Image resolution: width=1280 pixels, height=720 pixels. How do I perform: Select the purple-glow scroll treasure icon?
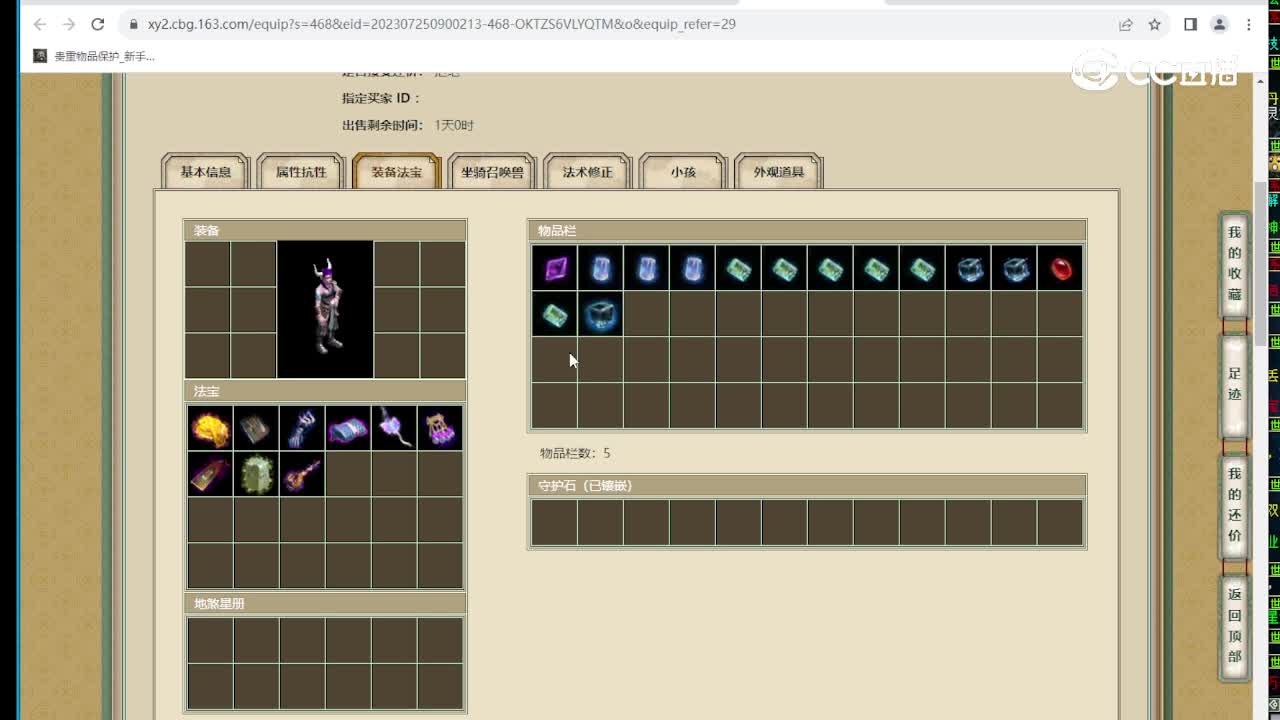[x=348, y=428]
